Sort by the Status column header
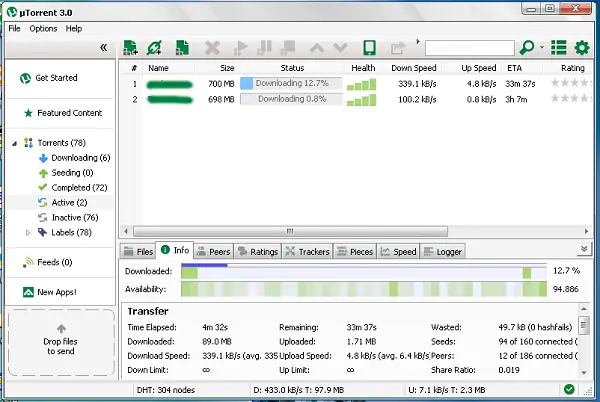Image resolution: width=600 pixels, height=402 pixels. coord(292,68)
